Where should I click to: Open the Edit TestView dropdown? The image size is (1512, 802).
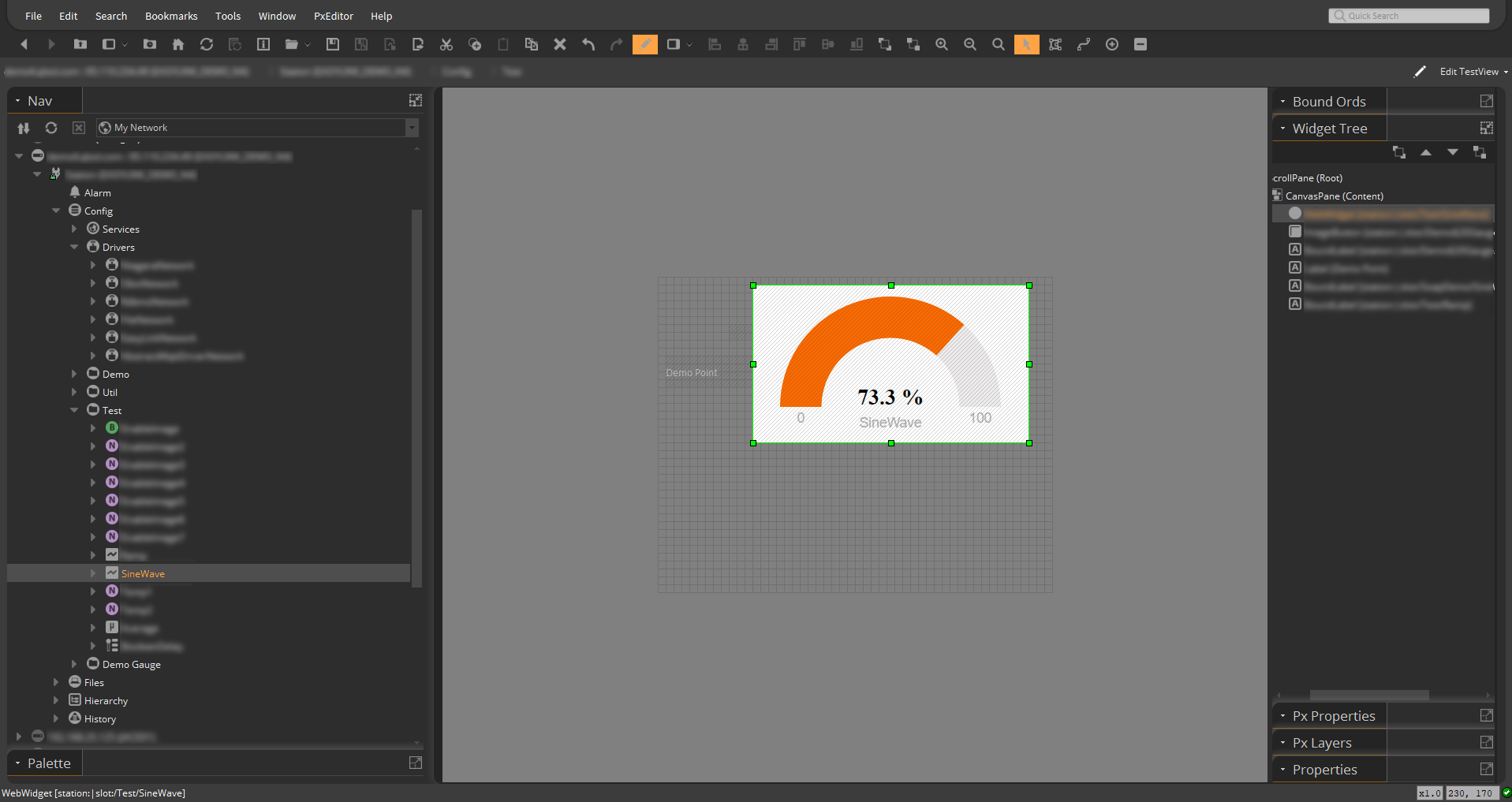pos(1473,72)
